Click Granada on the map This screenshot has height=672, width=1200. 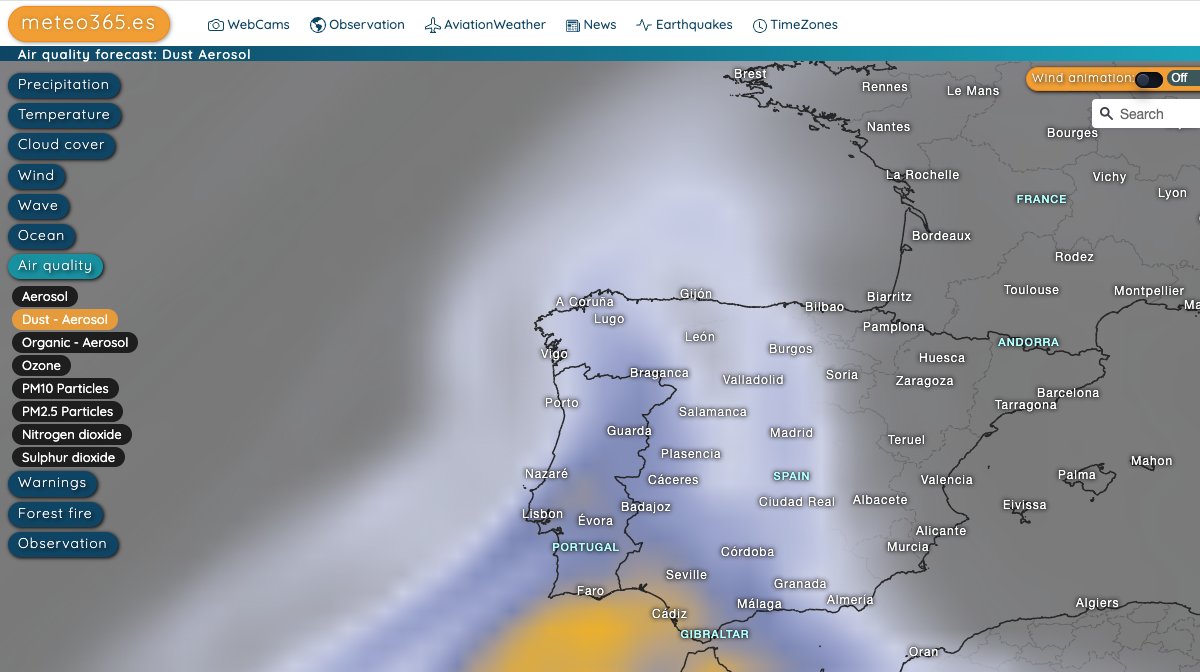tap(800, 584)
